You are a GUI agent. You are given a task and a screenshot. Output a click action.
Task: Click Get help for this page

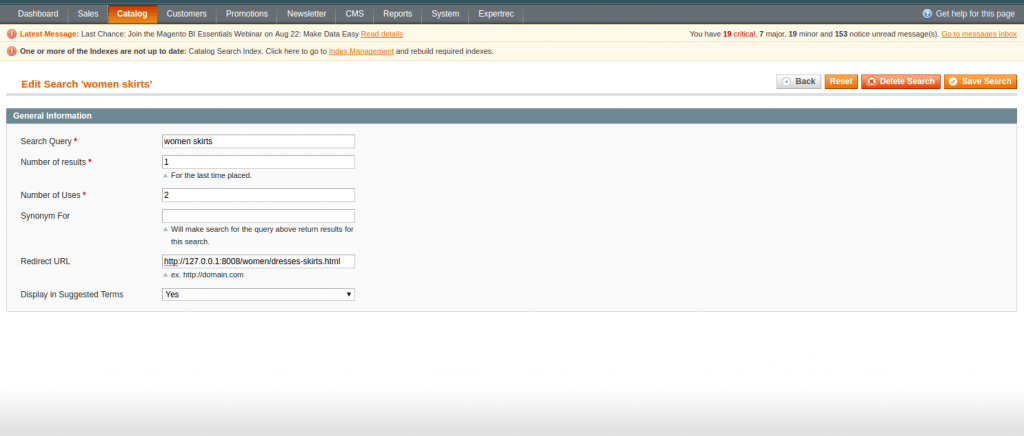tap(975, 14)
